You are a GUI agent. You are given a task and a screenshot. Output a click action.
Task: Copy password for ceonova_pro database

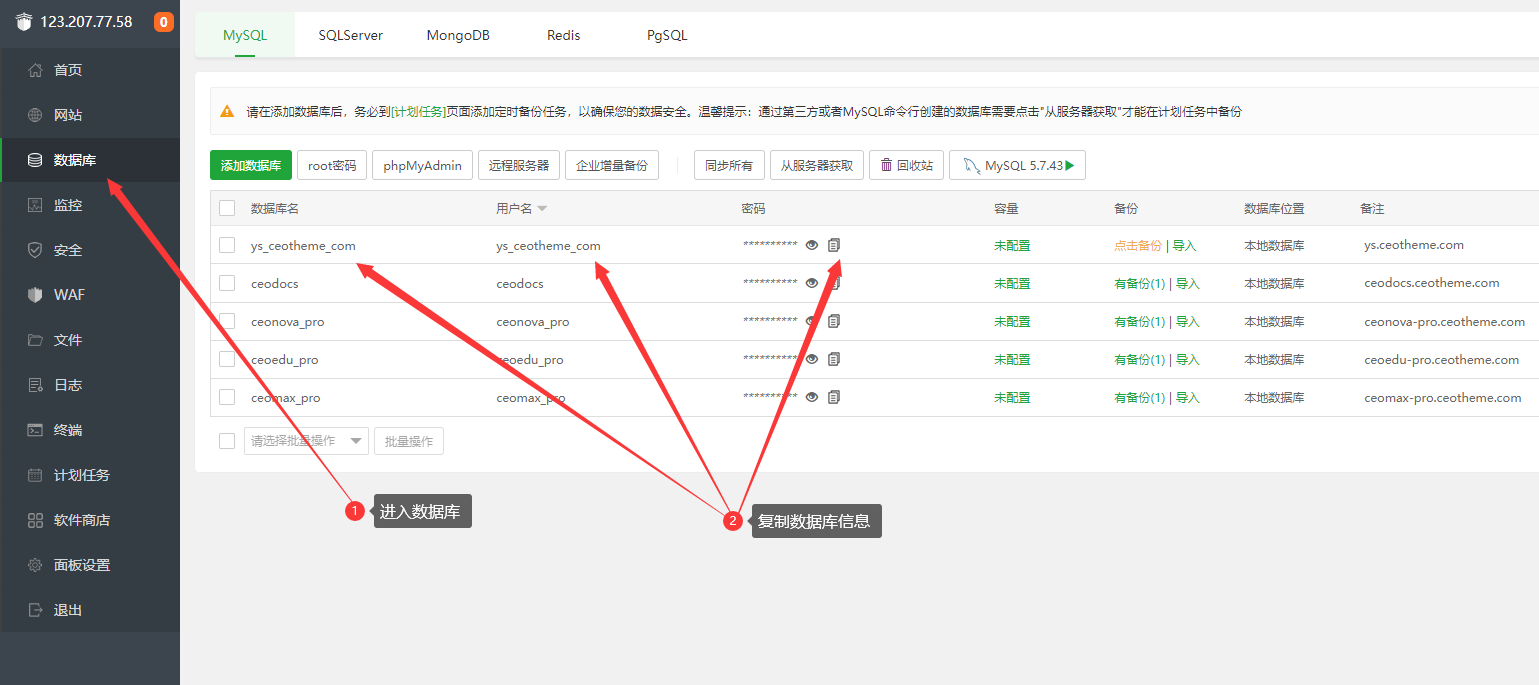click(834, 321)
